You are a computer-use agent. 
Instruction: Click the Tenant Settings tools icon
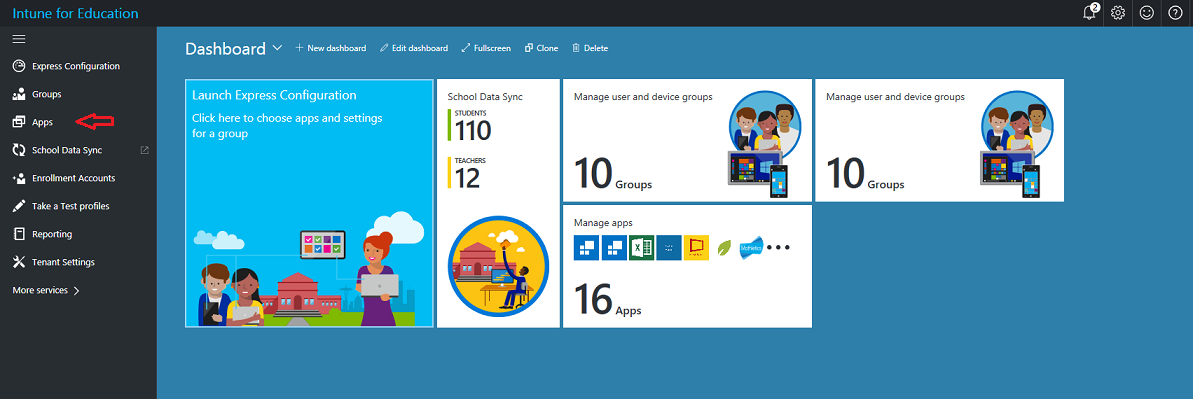[x=19, y=262]
